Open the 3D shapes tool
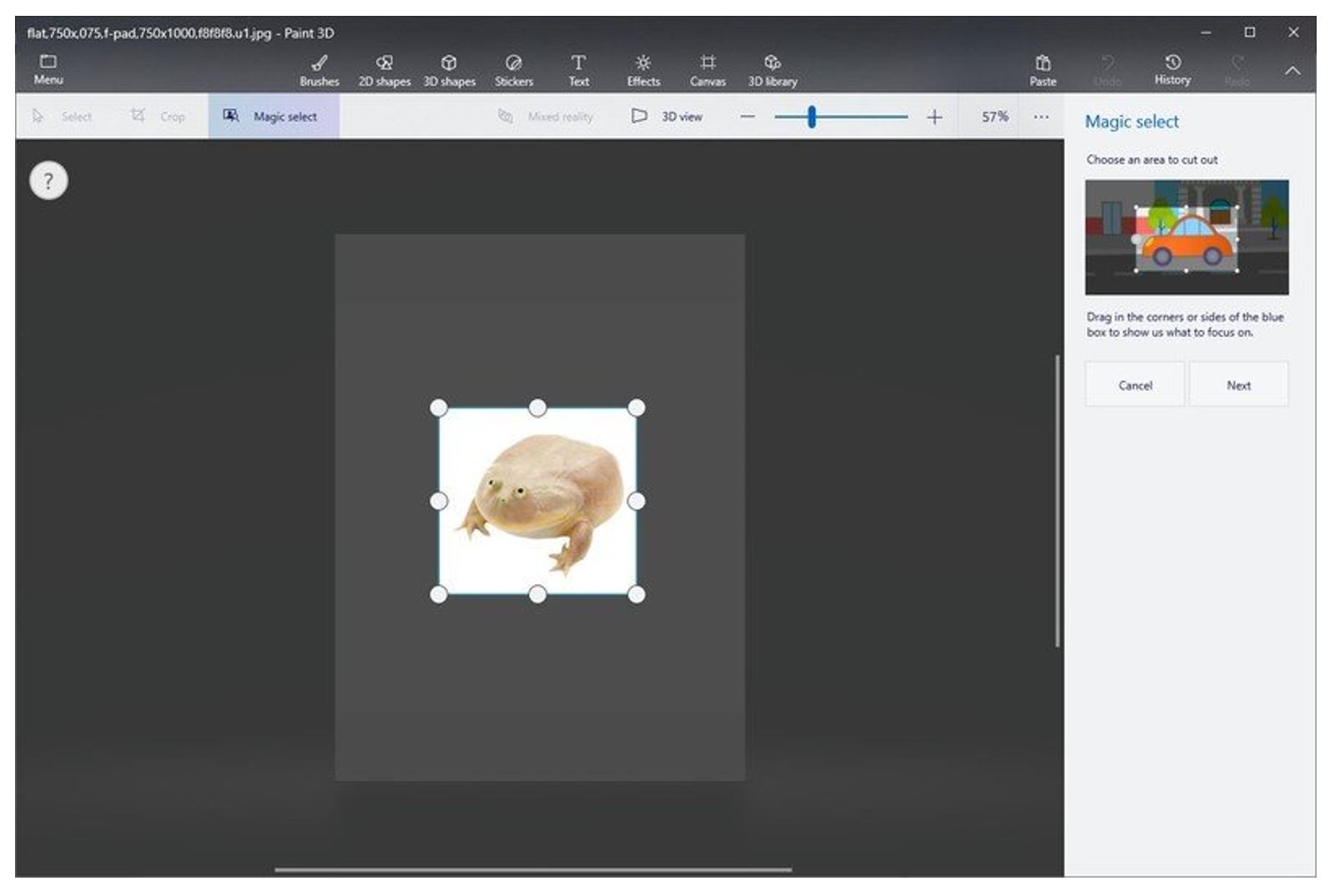Screen dimensions: 1340x896 tap(449, 68)
